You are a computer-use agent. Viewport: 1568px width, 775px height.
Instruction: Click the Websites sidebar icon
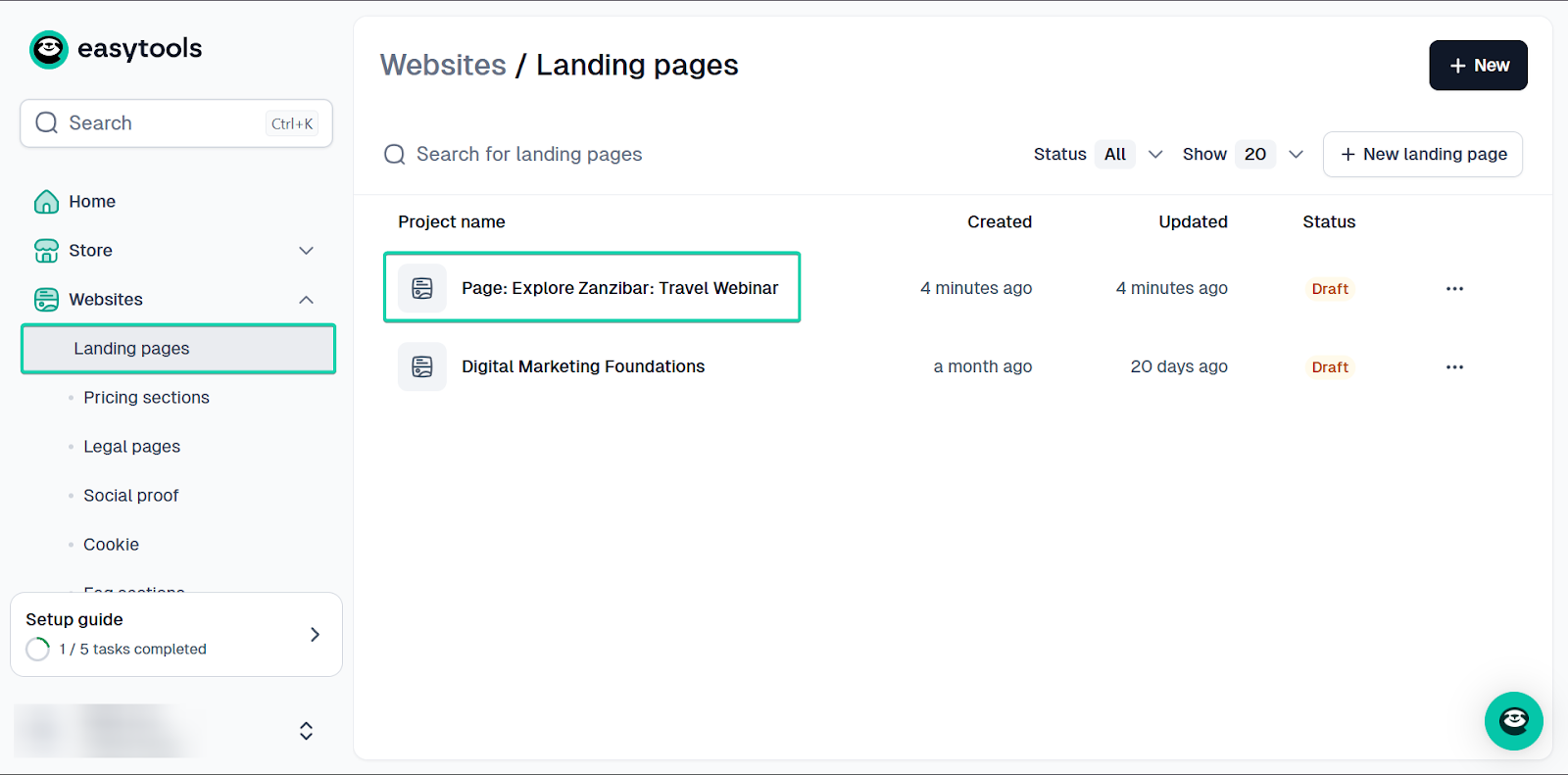pos(46,300)
